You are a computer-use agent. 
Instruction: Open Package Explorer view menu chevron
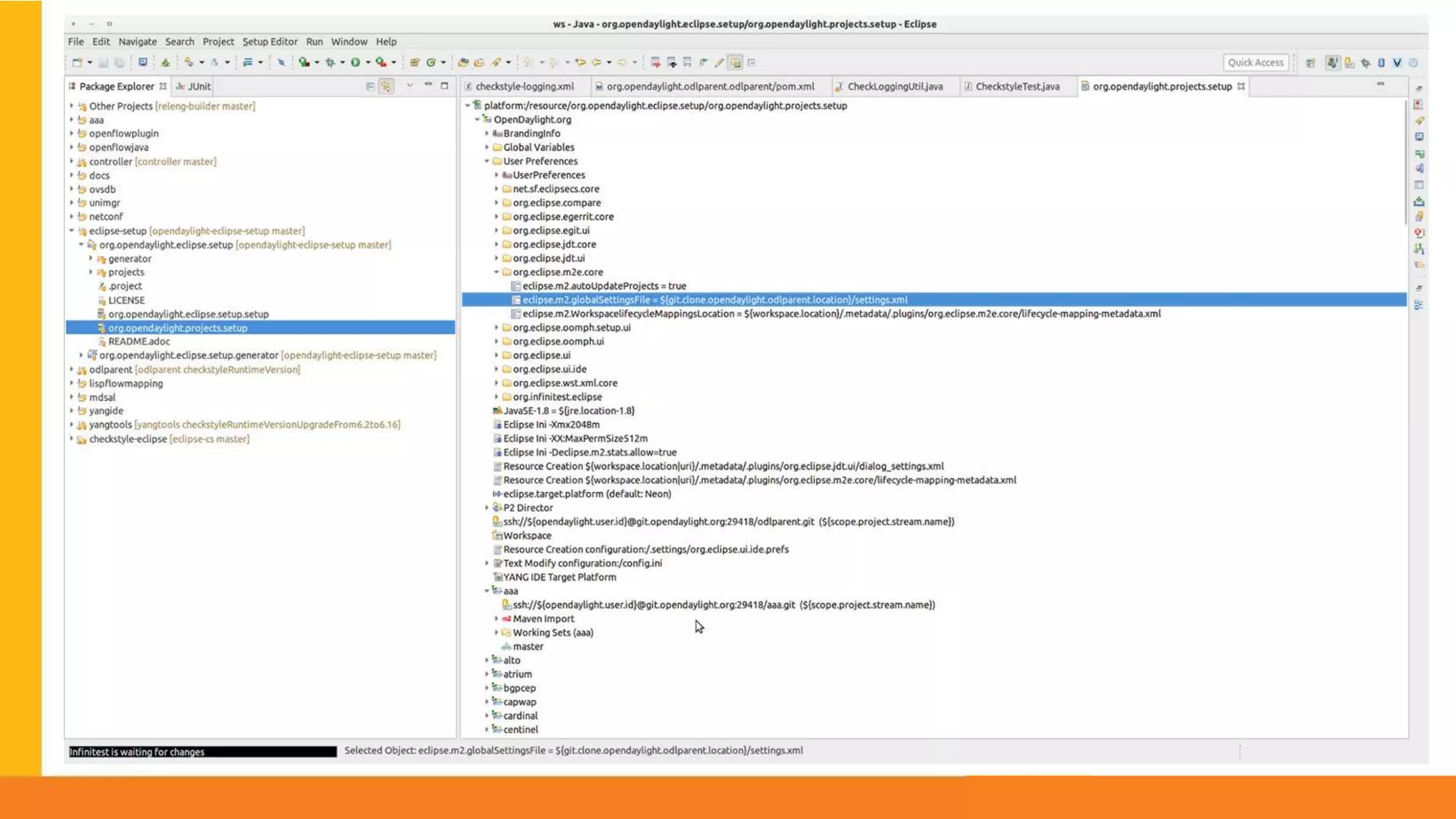coord(409,85)
